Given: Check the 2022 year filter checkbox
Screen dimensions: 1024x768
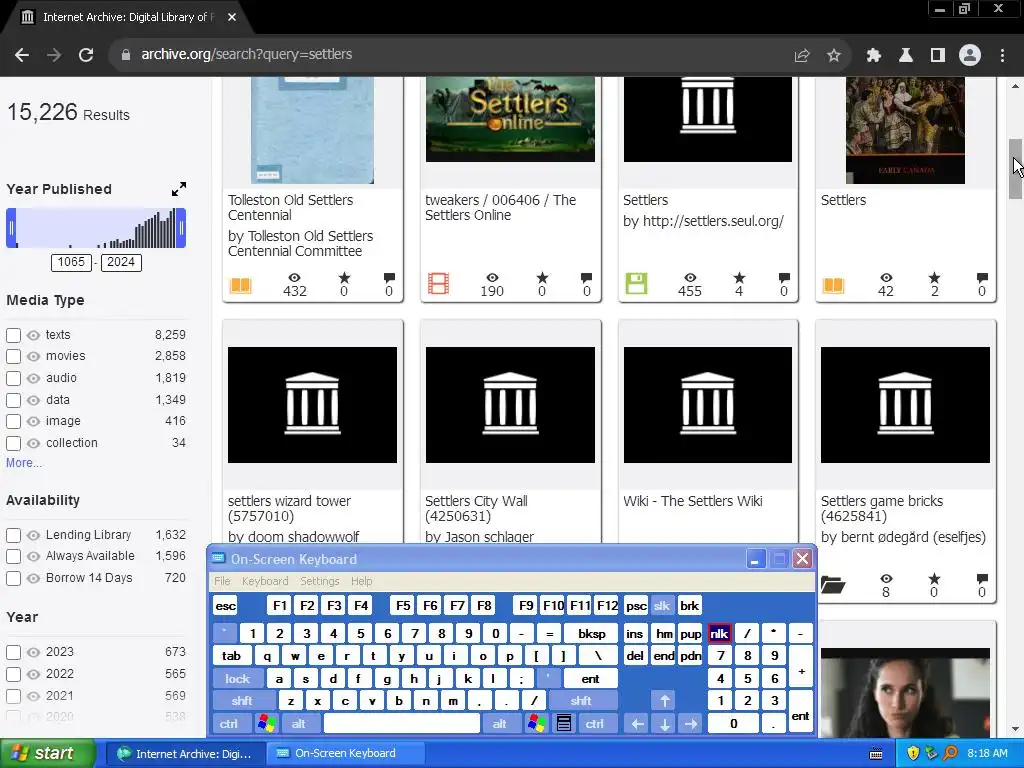Looking at the screenshot, I should coord(13,674).
